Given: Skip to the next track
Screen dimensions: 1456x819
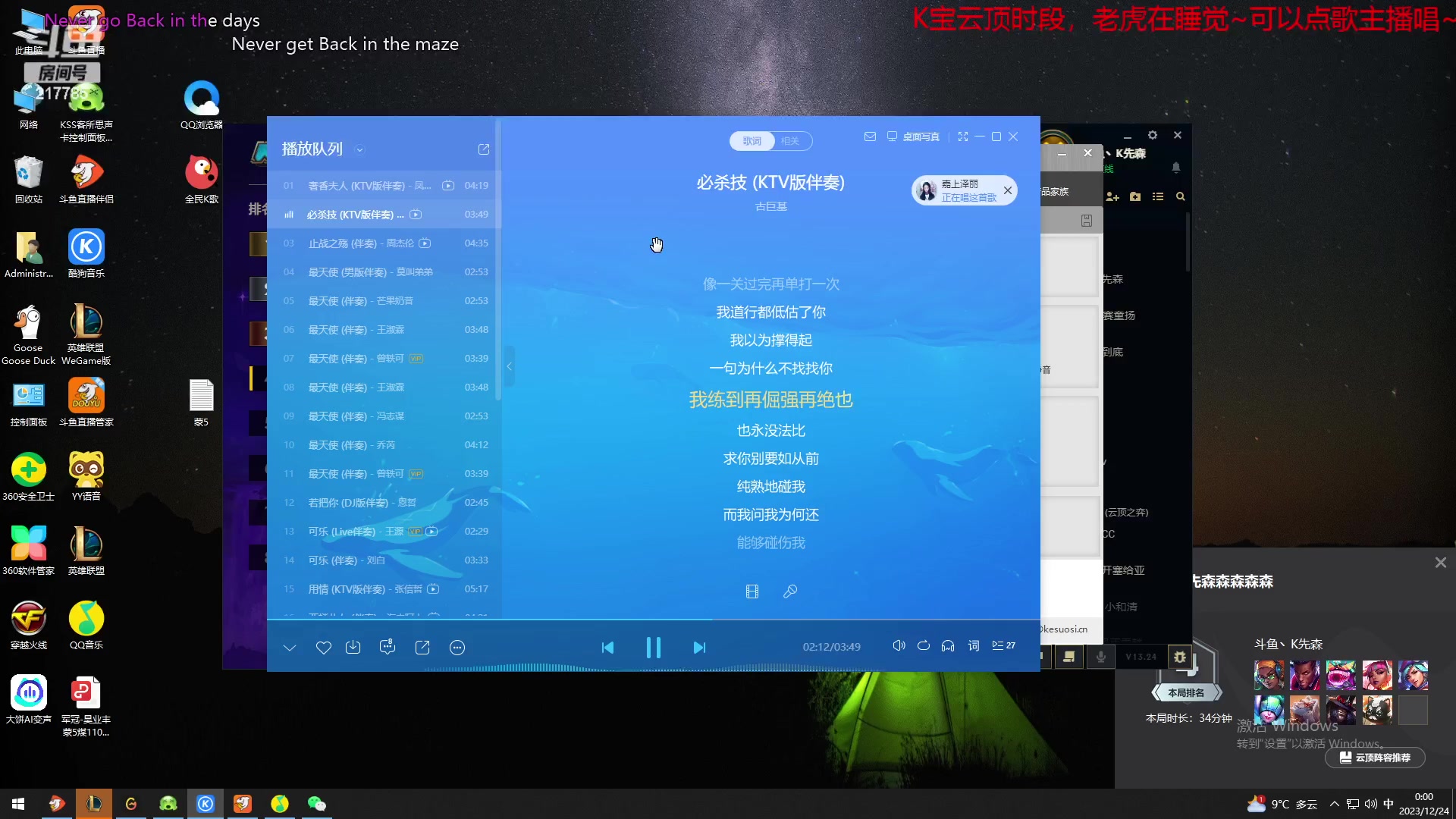Looking at the screenshot, I should (x=699, y=648).
